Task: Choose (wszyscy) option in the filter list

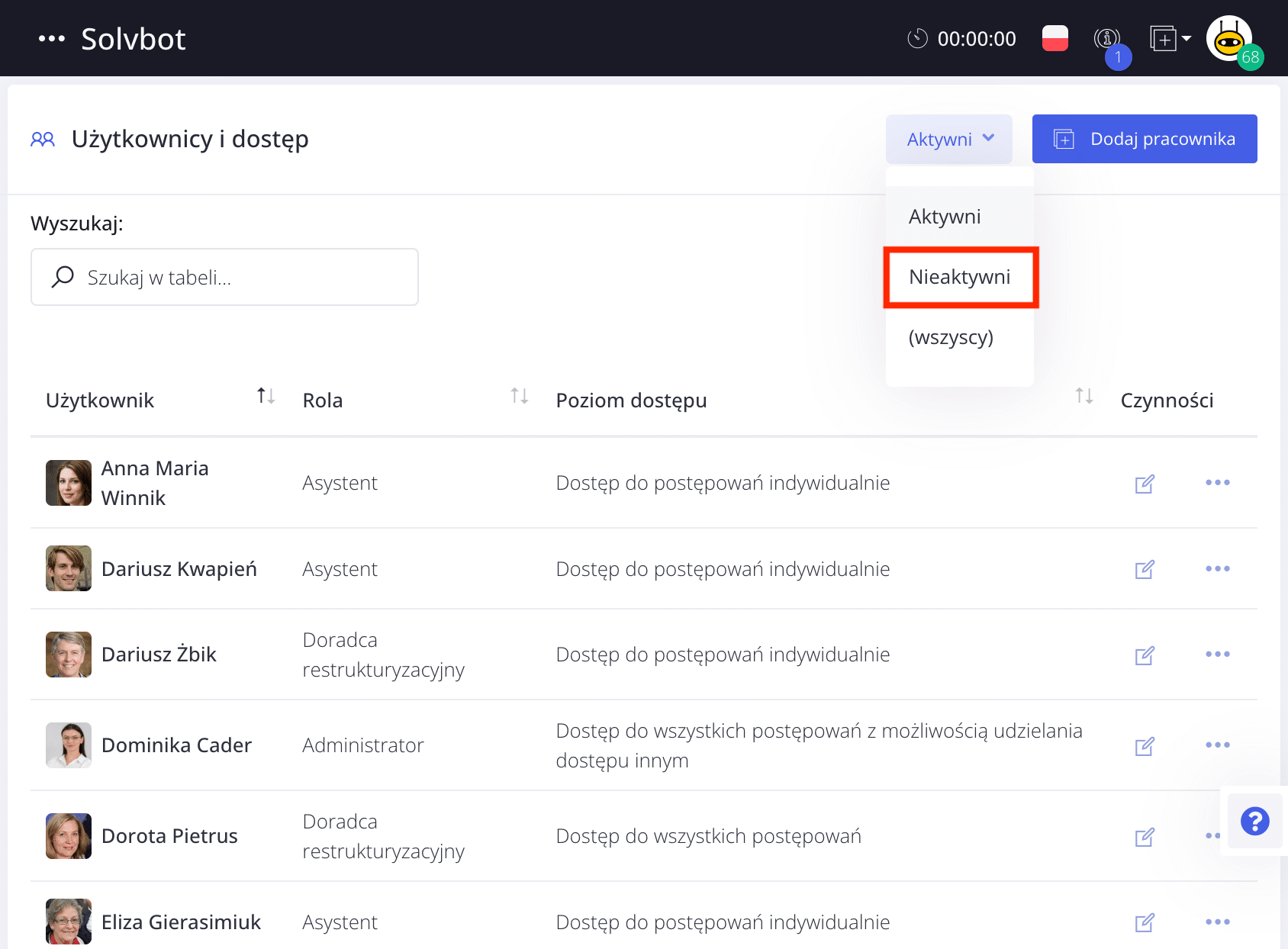Action: (x=951, y=338)
